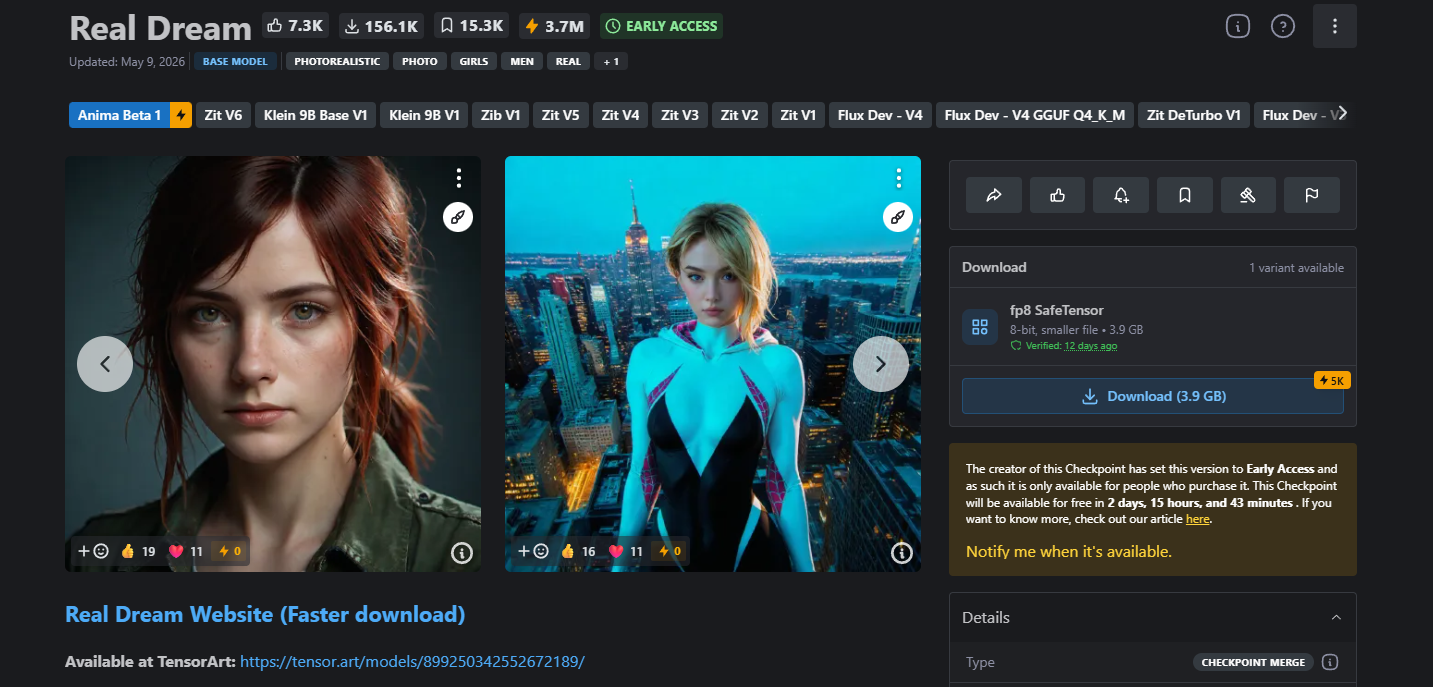The height and width of the screenshot is (687, 1433).
Task: Click the 15.3K bookmarks badge
Action: pos(471,26)
